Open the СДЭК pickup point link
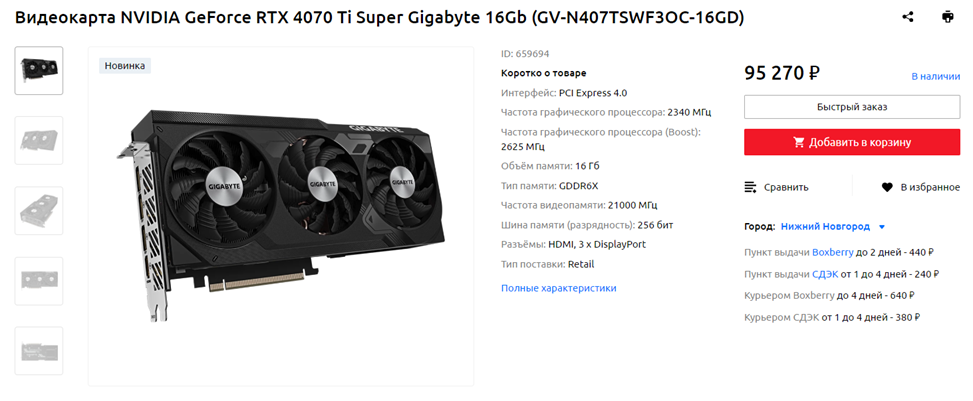This screenshot has width=973, height=401. click(x=825, y=274)
